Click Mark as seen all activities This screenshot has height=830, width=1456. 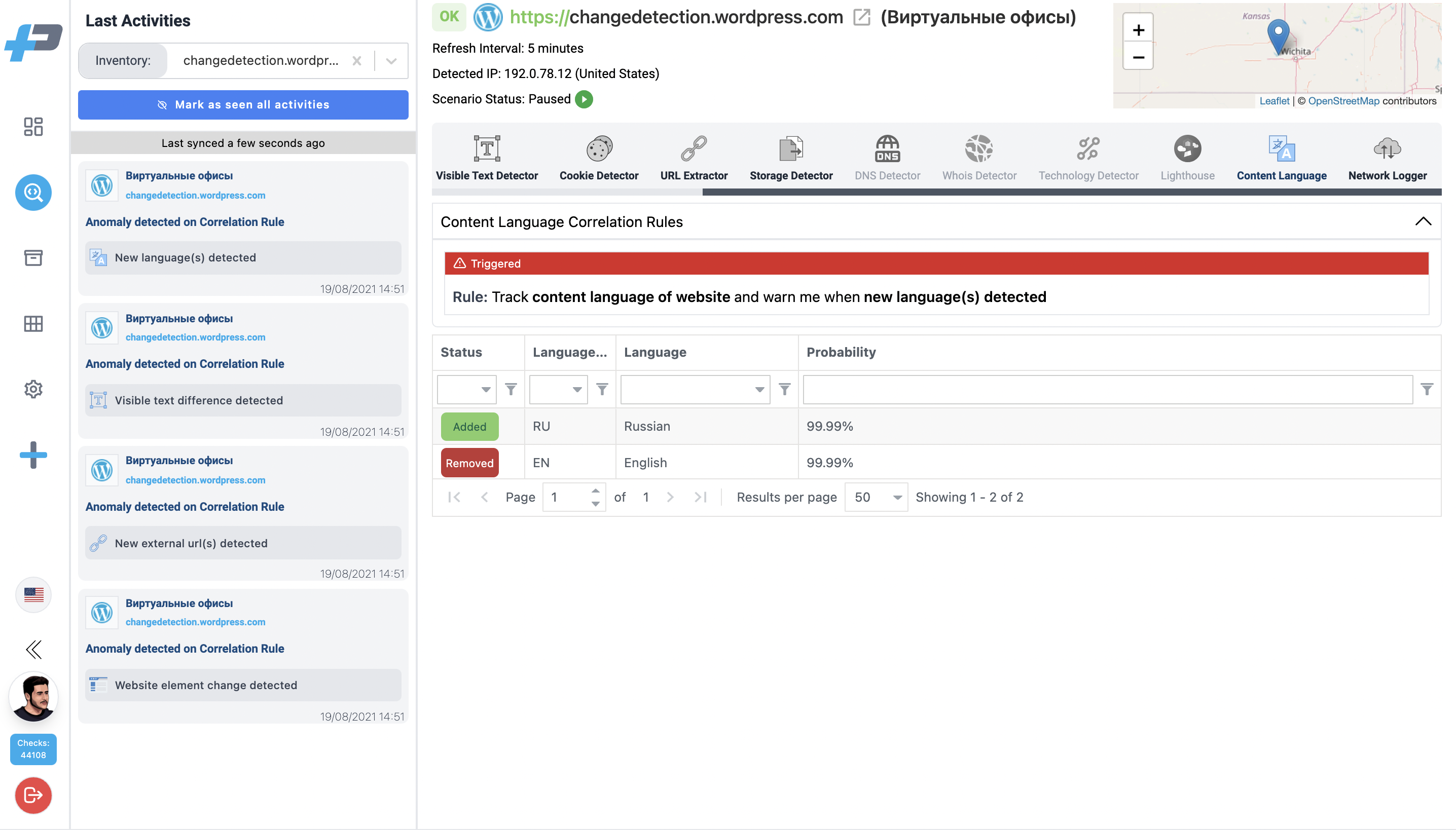click(243, 105)
